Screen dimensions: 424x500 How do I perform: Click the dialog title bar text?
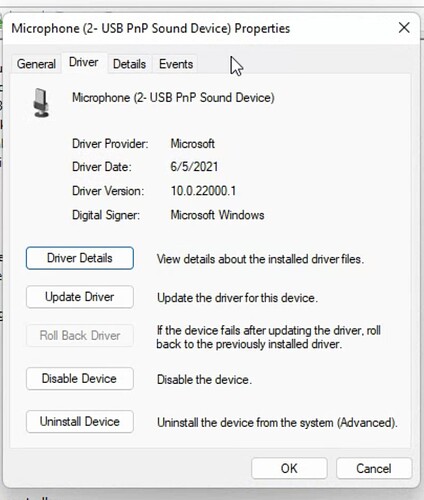click(x=151, y=28)
